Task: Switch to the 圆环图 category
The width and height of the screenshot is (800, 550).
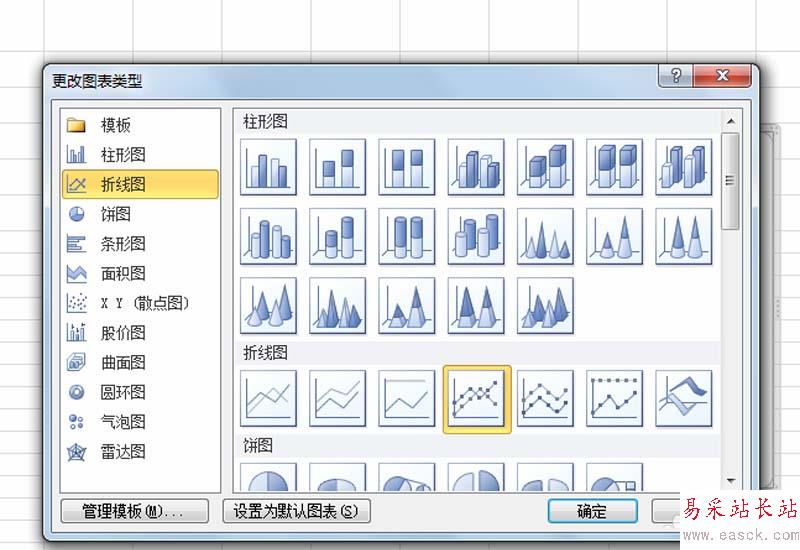Action: point(140,392)
